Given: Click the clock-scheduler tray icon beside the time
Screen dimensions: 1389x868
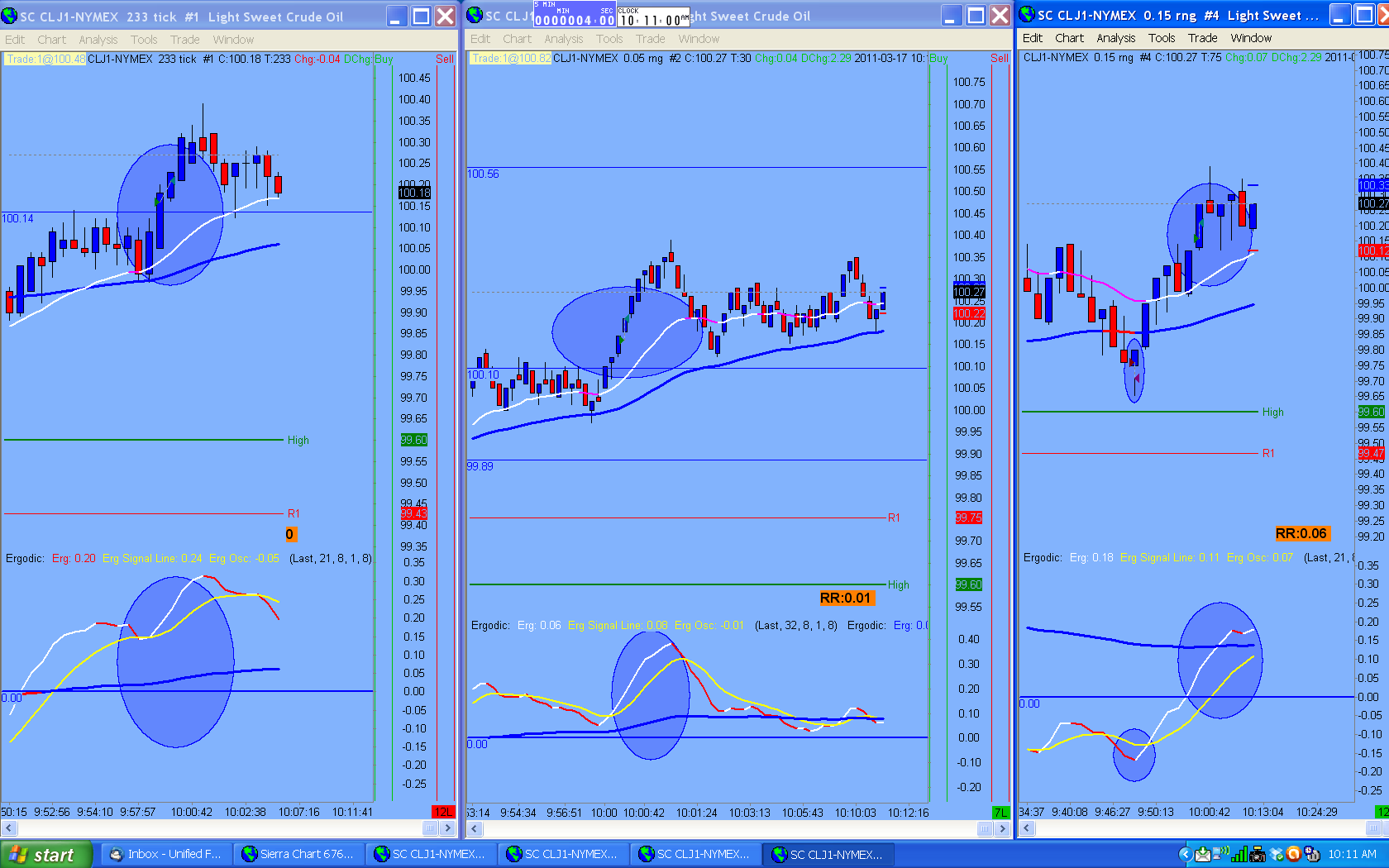Looking at the screenshot, I should point(1312,854).
